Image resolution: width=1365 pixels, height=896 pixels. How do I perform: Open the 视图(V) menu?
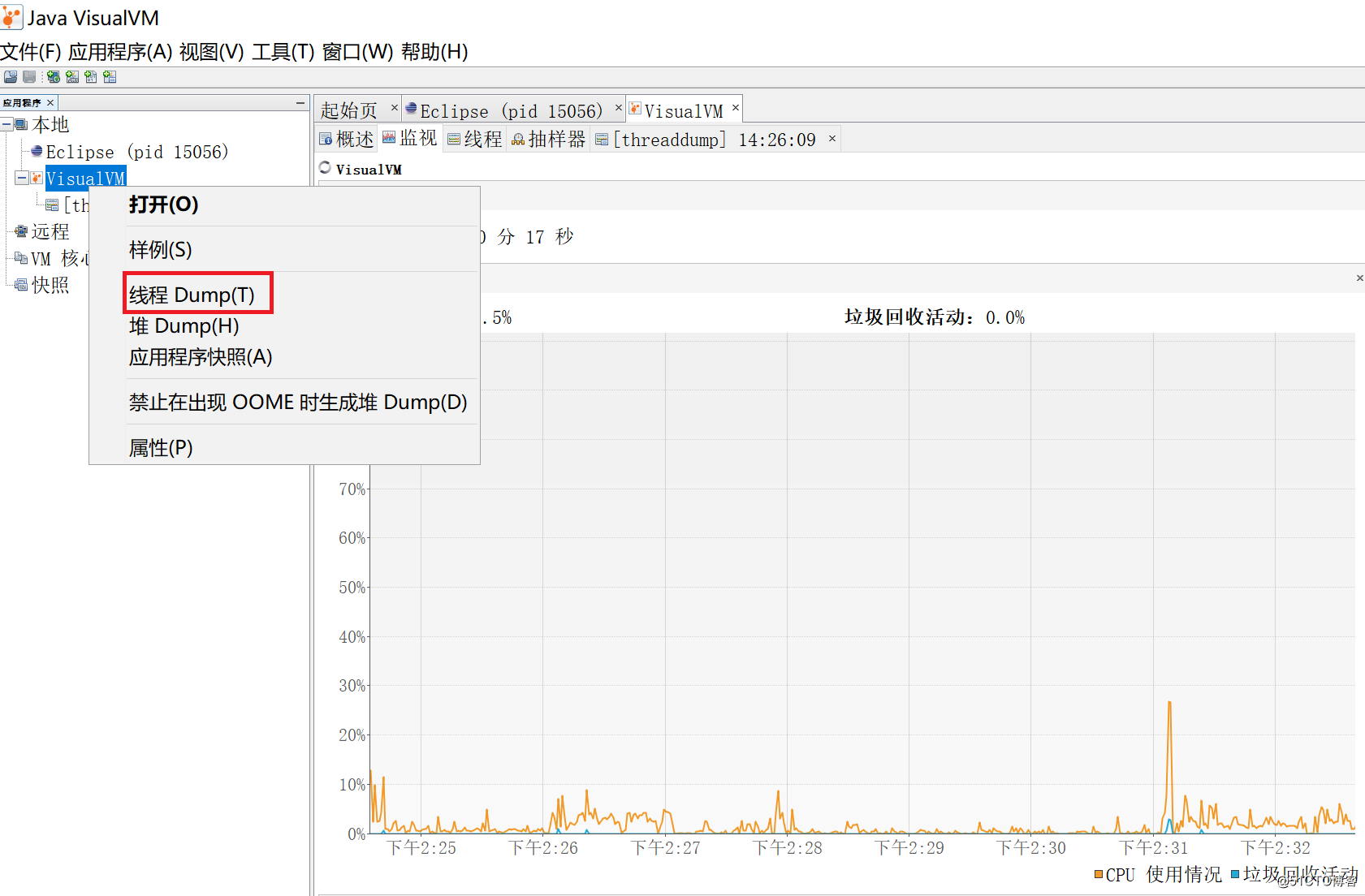coord(212,52)
